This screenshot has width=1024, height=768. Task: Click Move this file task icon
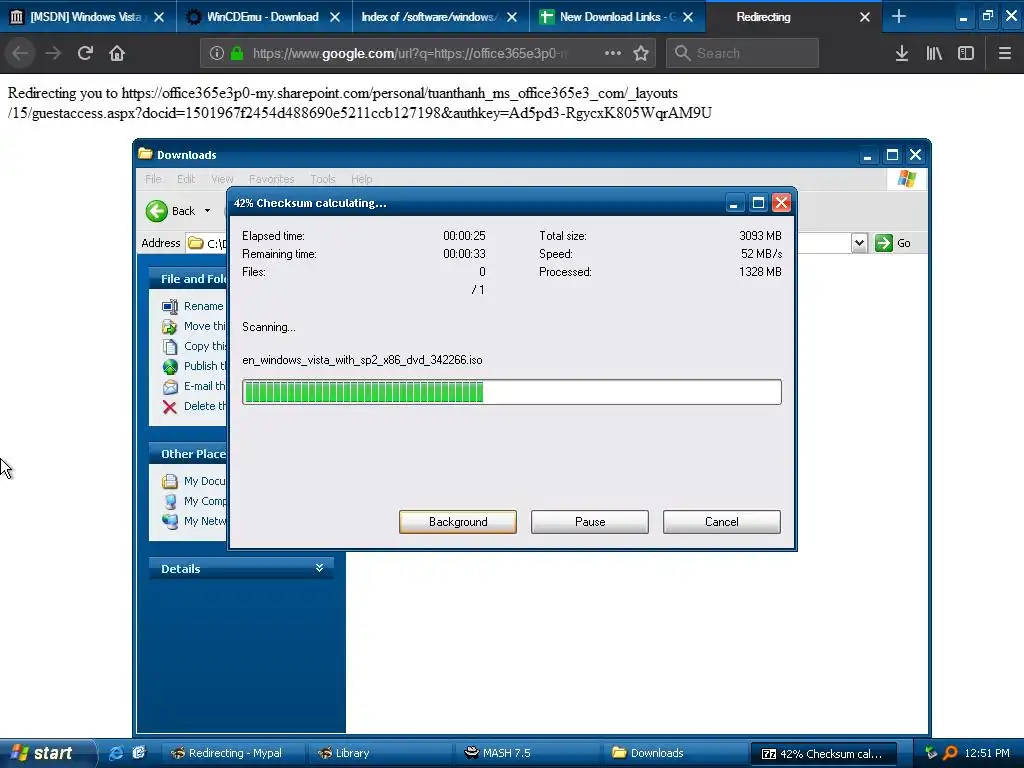tap(170, 326)
